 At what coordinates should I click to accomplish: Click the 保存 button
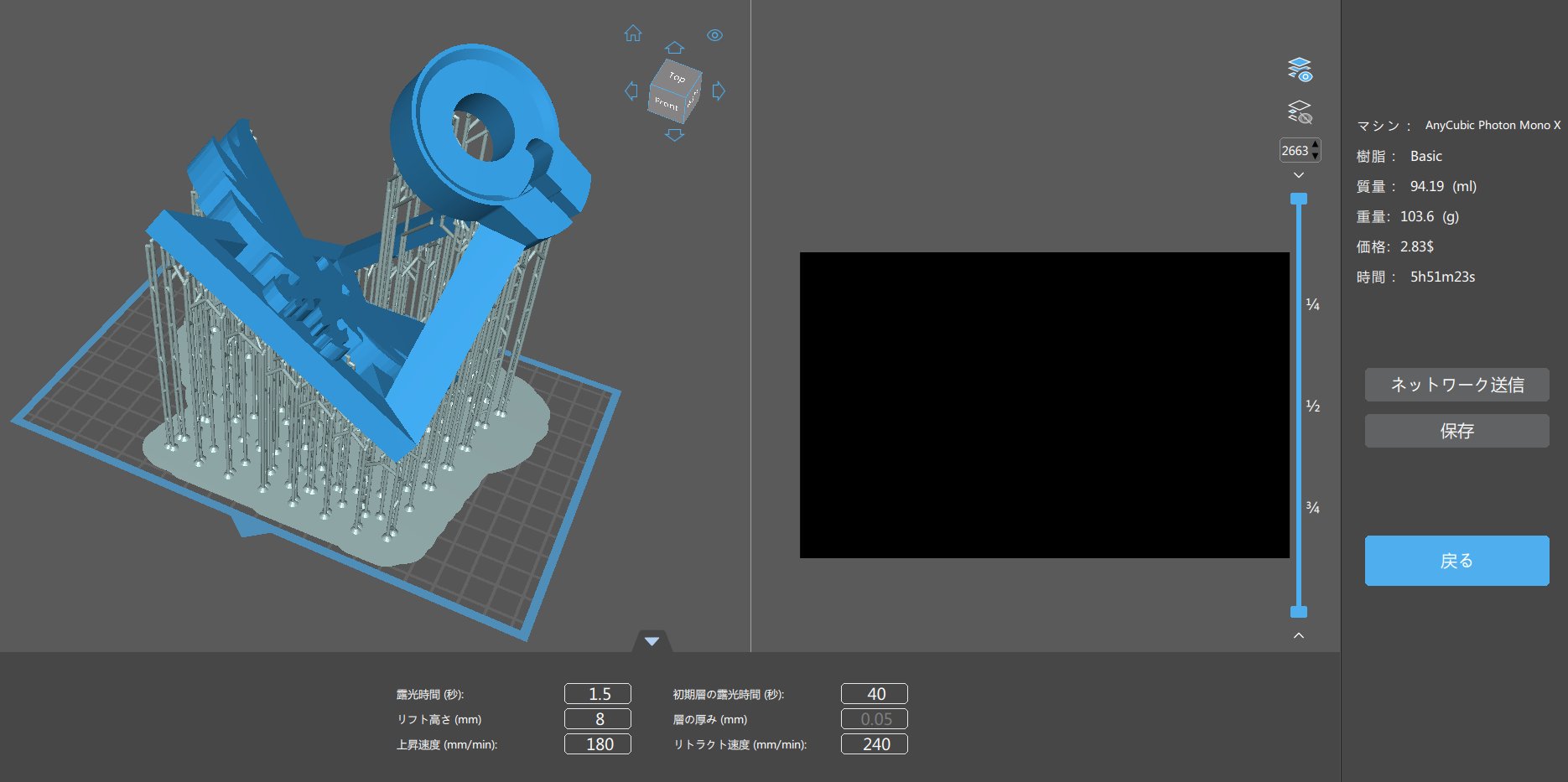[x=1456, y=431]
